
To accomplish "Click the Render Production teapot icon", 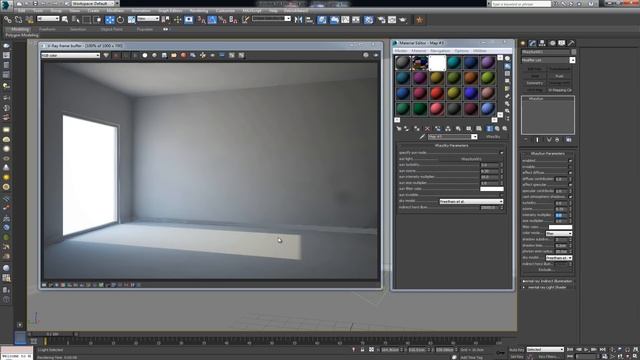I will pyautogui.click(x=403, y=20).
